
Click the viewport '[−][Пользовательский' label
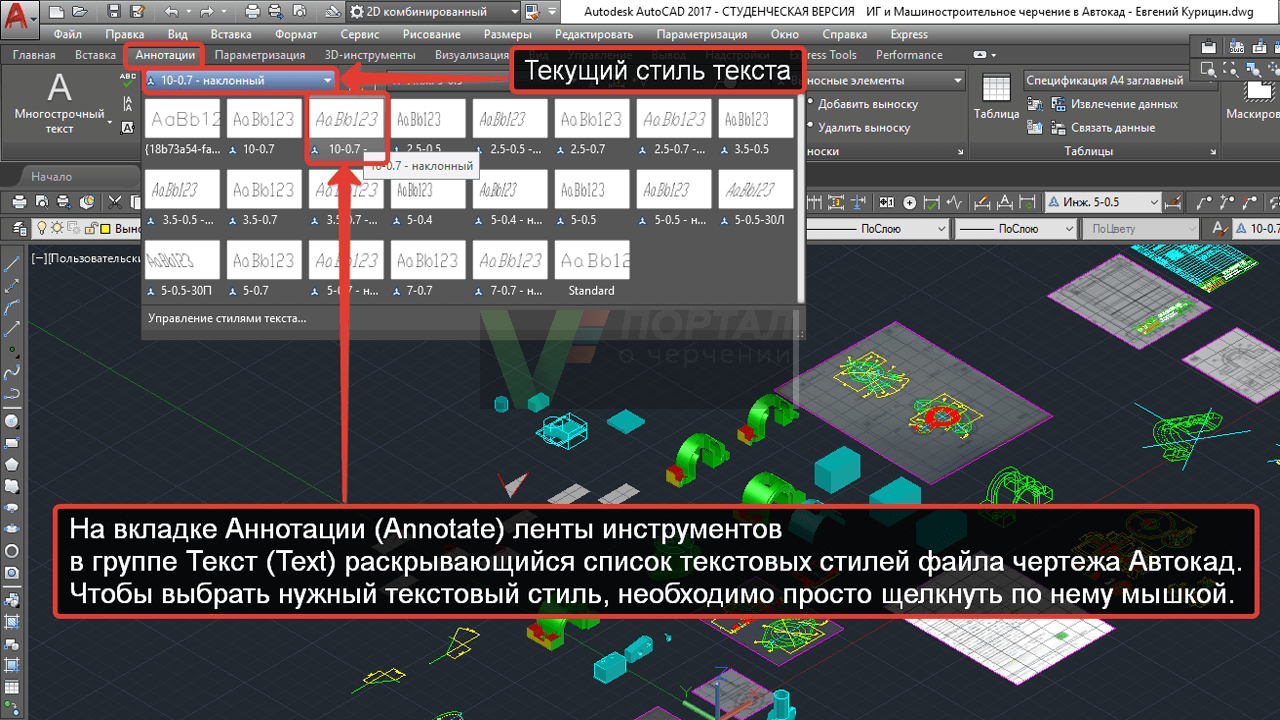87,258
